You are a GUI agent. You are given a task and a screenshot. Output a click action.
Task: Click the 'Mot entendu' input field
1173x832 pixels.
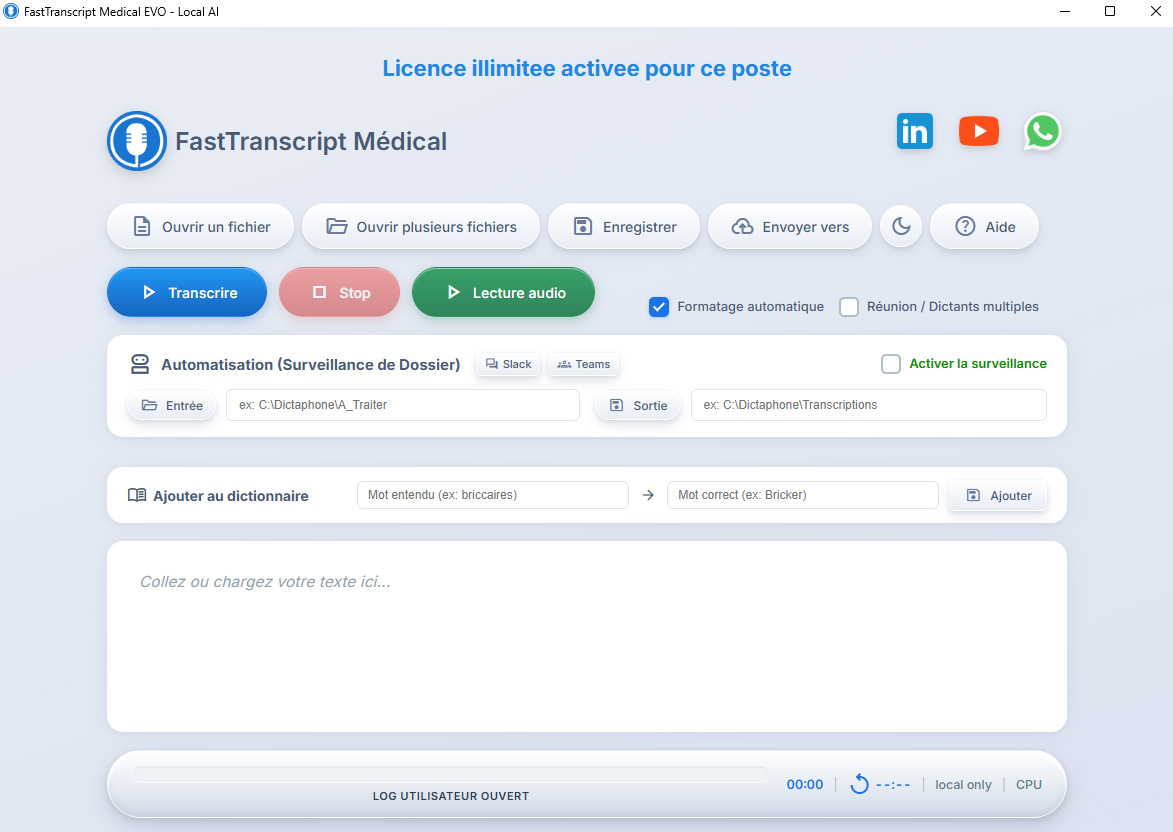493,495
